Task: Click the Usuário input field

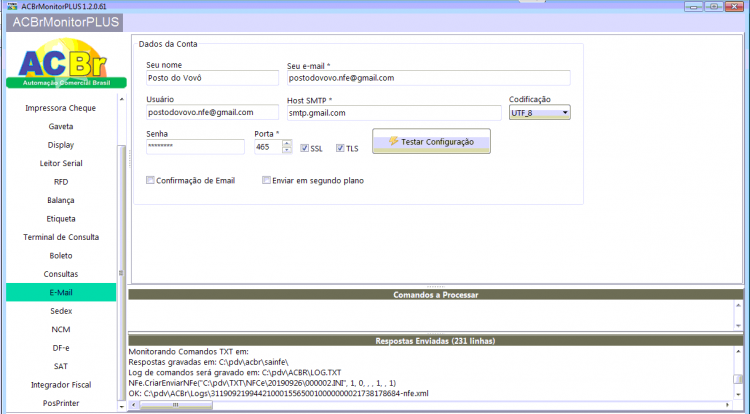Action: point(212,112)
